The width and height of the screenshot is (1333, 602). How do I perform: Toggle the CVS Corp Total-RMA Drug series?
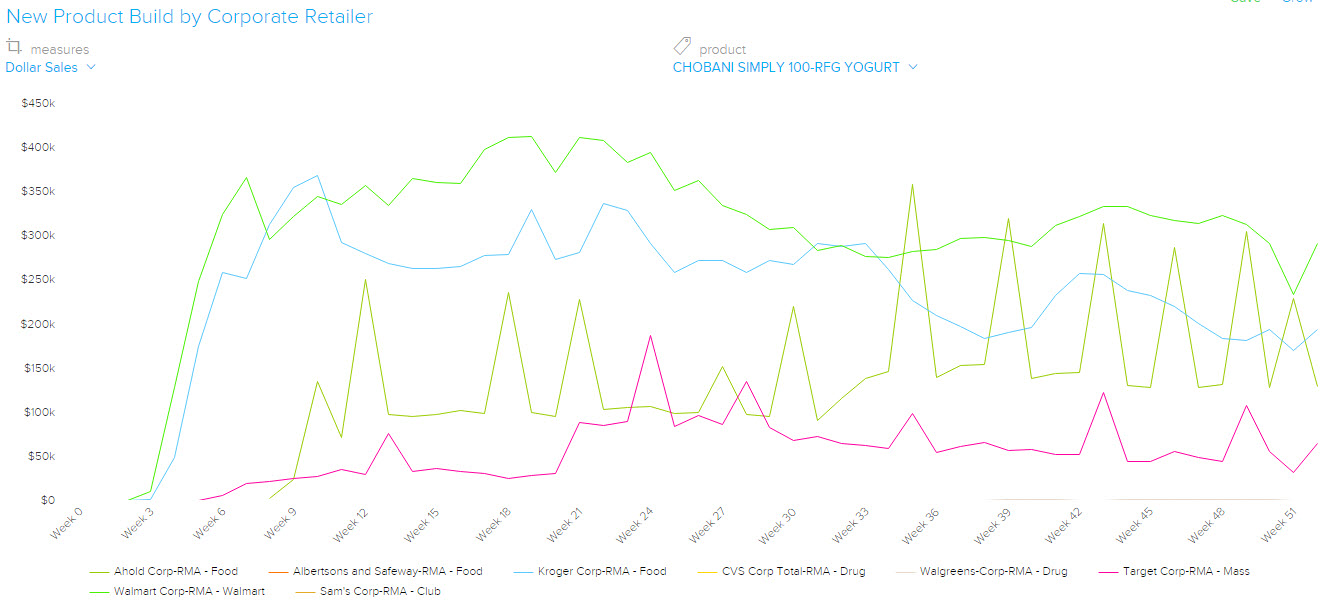click(793, 572)
